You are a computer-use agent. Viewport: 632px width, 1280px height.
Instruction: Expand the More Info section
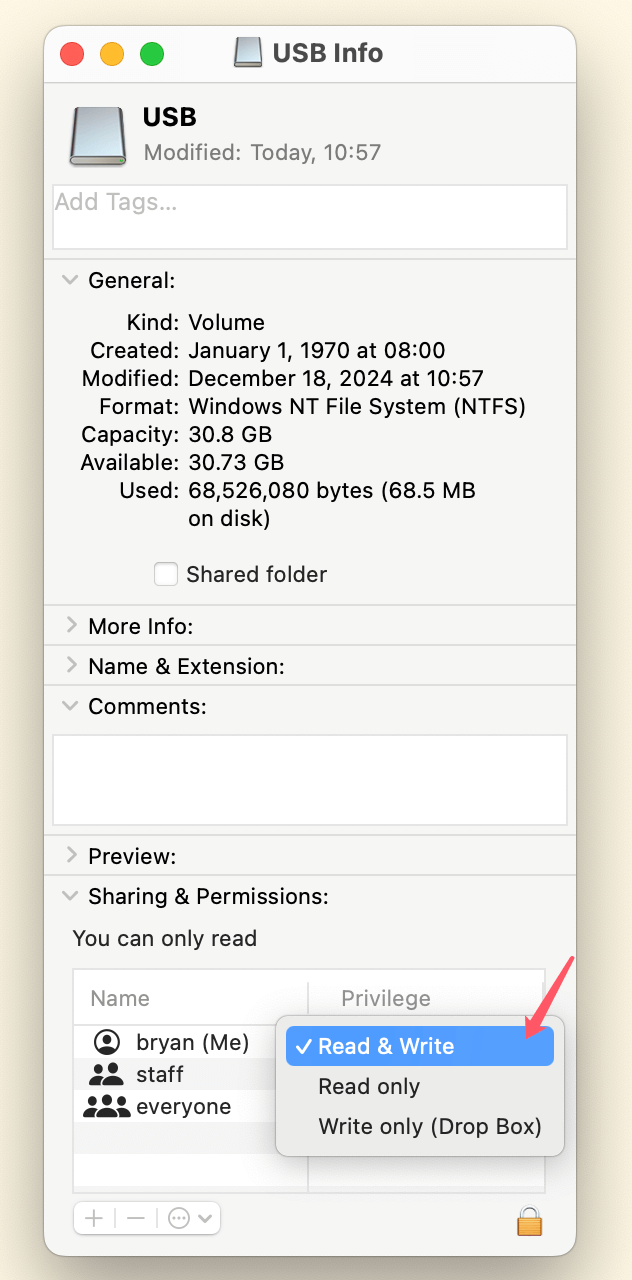[x=70, y=626]
